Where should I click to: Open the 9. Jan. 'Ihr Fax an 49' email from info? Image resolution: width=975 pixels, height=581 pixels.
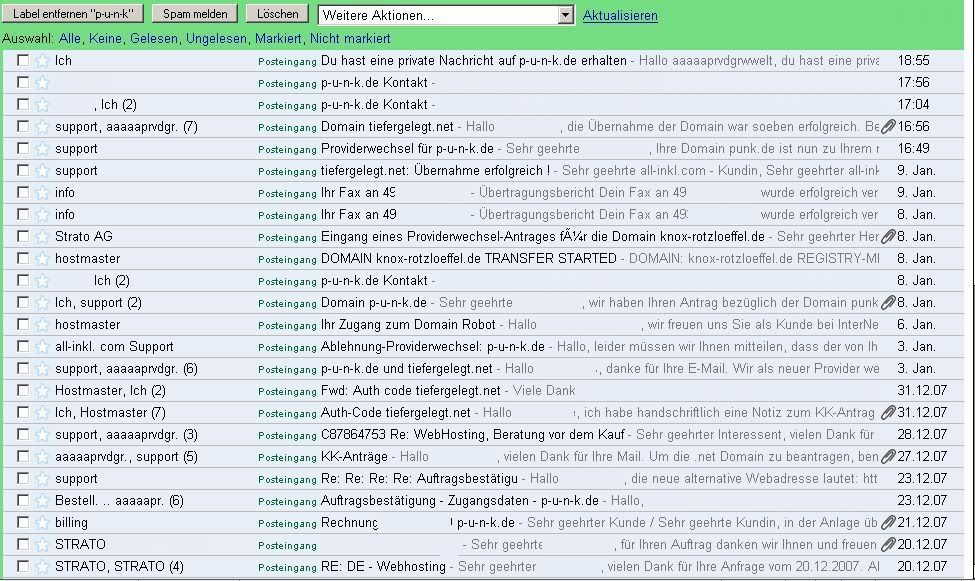coord(359,193)
